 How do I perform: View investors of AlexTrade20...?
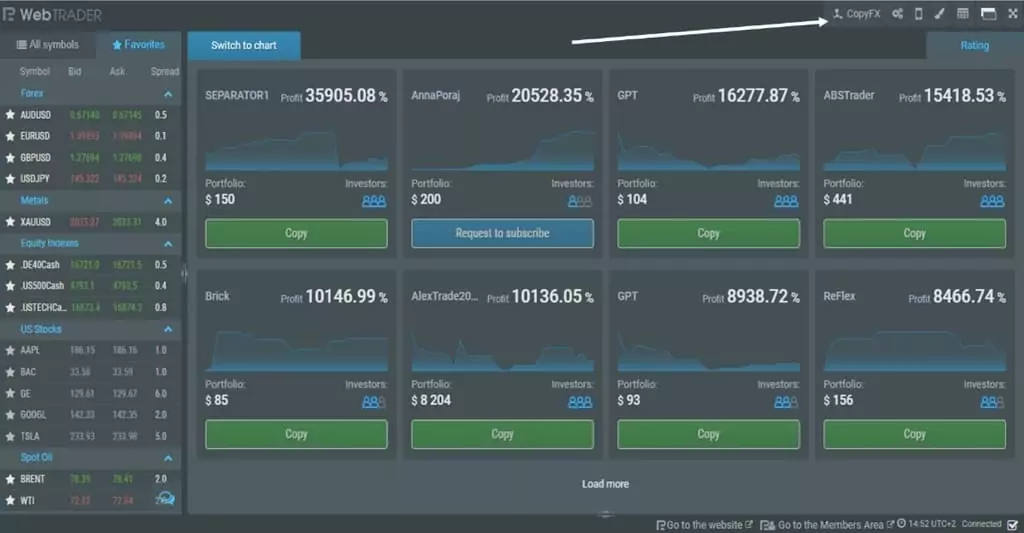click(x=580, y=402)
